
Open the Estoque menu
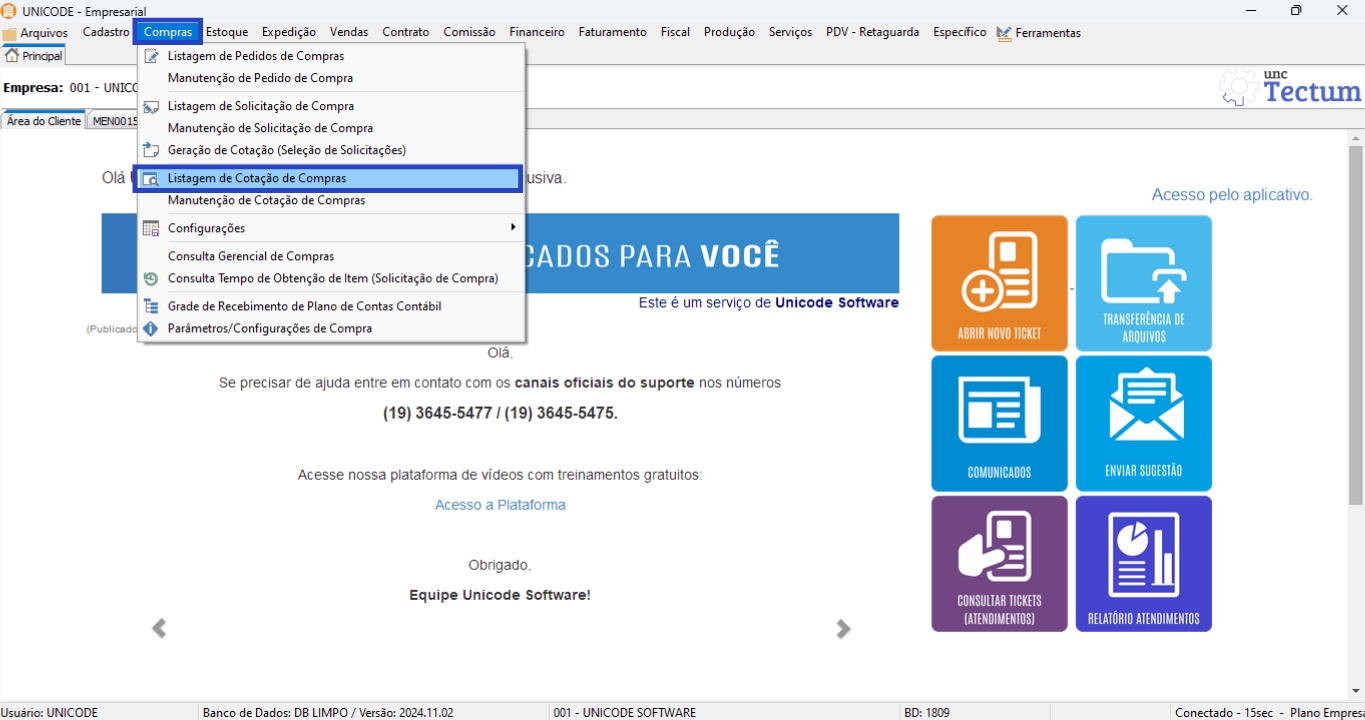[227, 32]
